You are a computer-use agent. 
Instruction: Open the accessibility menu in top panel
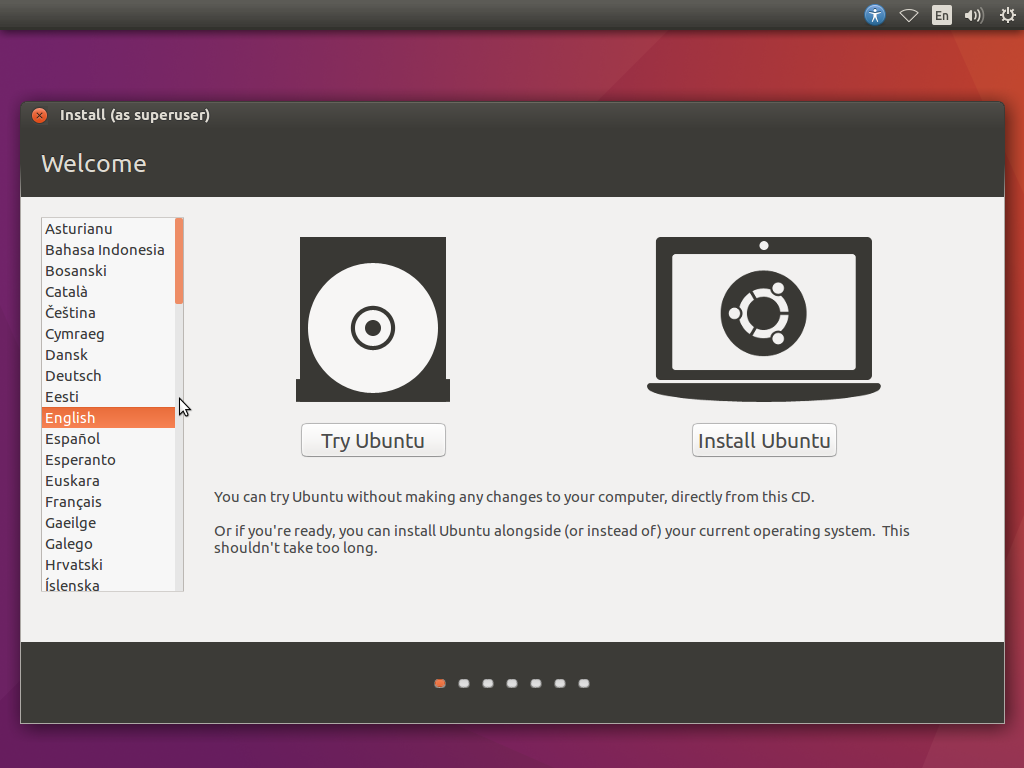[x=874, y=14]
